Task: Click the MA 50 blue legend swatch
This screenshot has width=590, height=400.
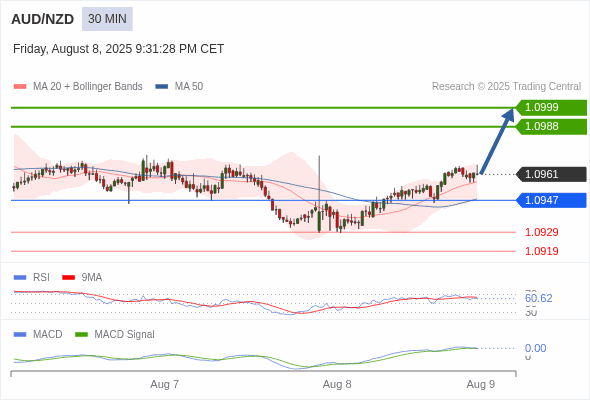Action: (162, 87)
